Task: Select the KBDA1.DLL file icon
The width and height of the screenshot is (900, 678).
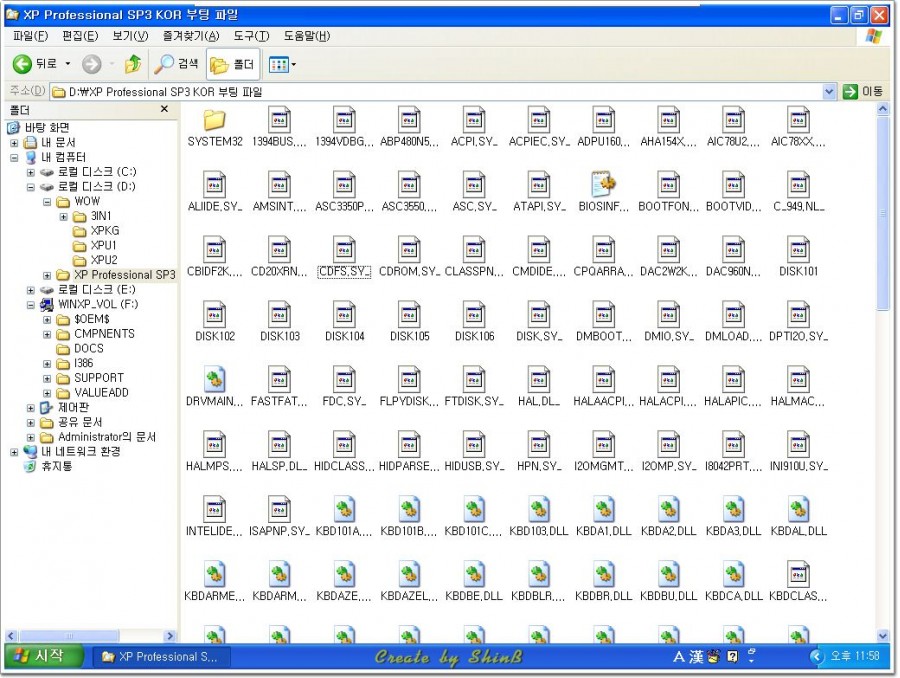Action: coord(604,509)
